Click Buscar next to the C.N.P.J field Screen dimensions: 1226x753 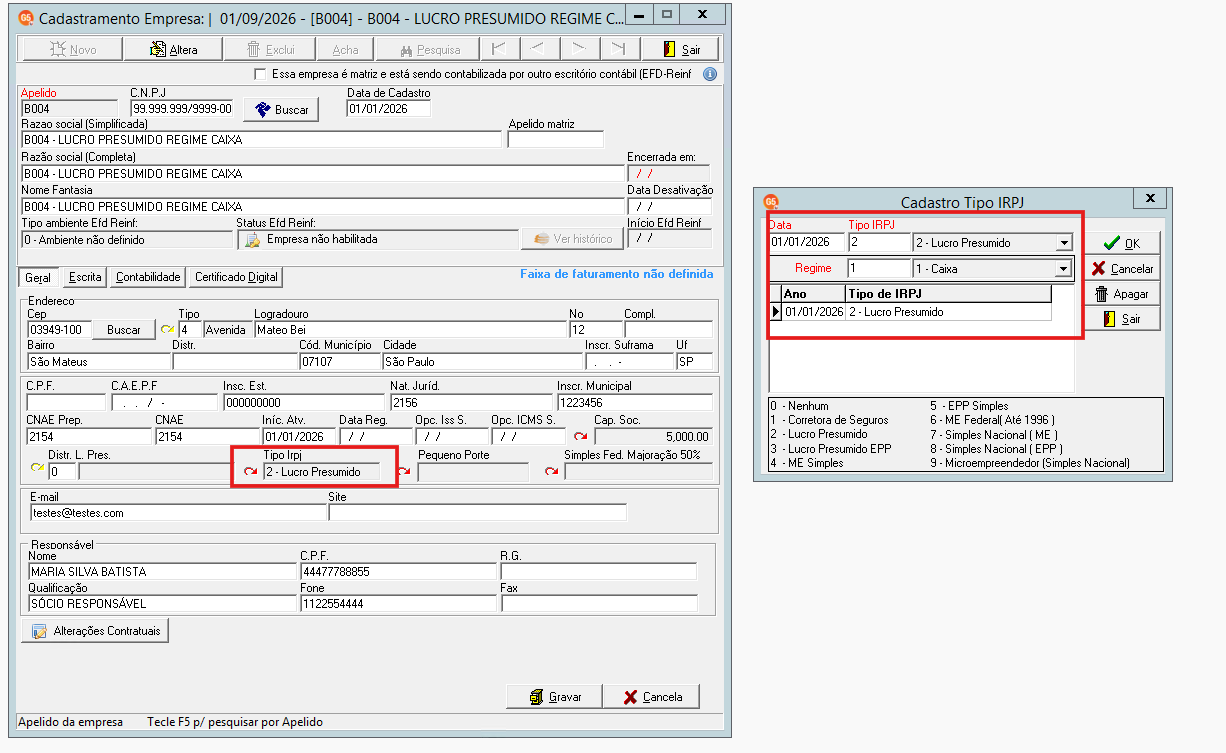[x=282, y=110]
